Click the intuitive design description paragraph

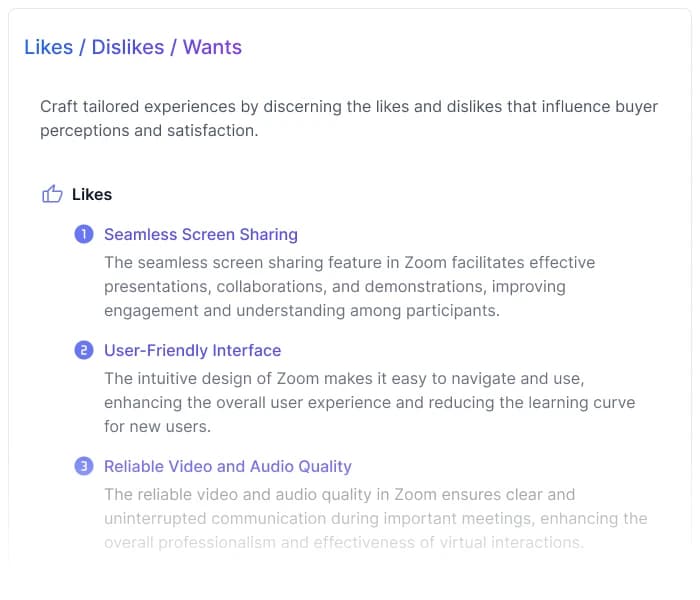pyautogui.click(x=369, y=402)
